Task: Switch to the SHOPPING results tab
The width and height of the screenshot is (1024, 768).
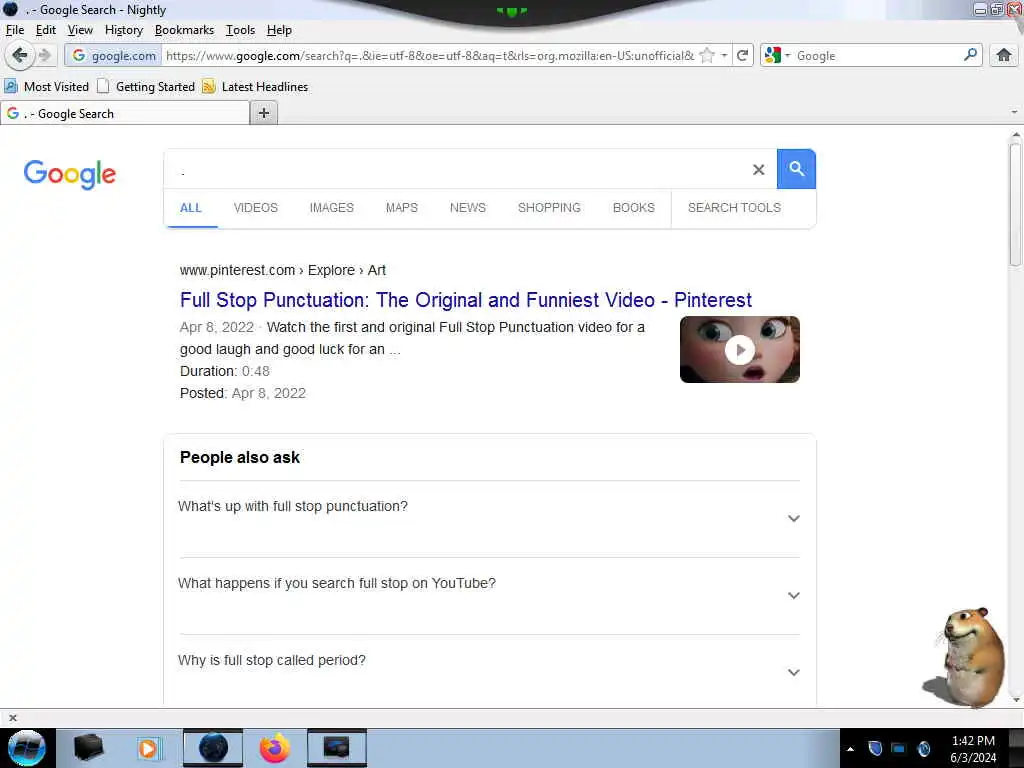Action: pyautogui.click(x=549, y=208)
